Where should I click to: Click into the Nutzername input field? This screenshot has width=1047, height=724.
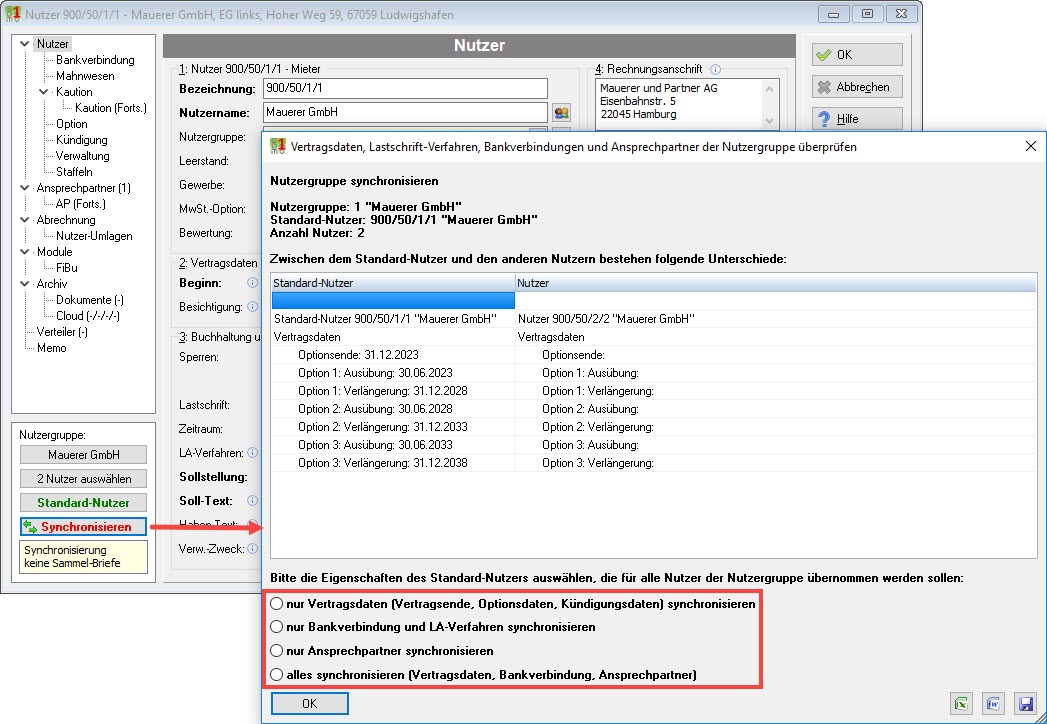coord(405,112)
